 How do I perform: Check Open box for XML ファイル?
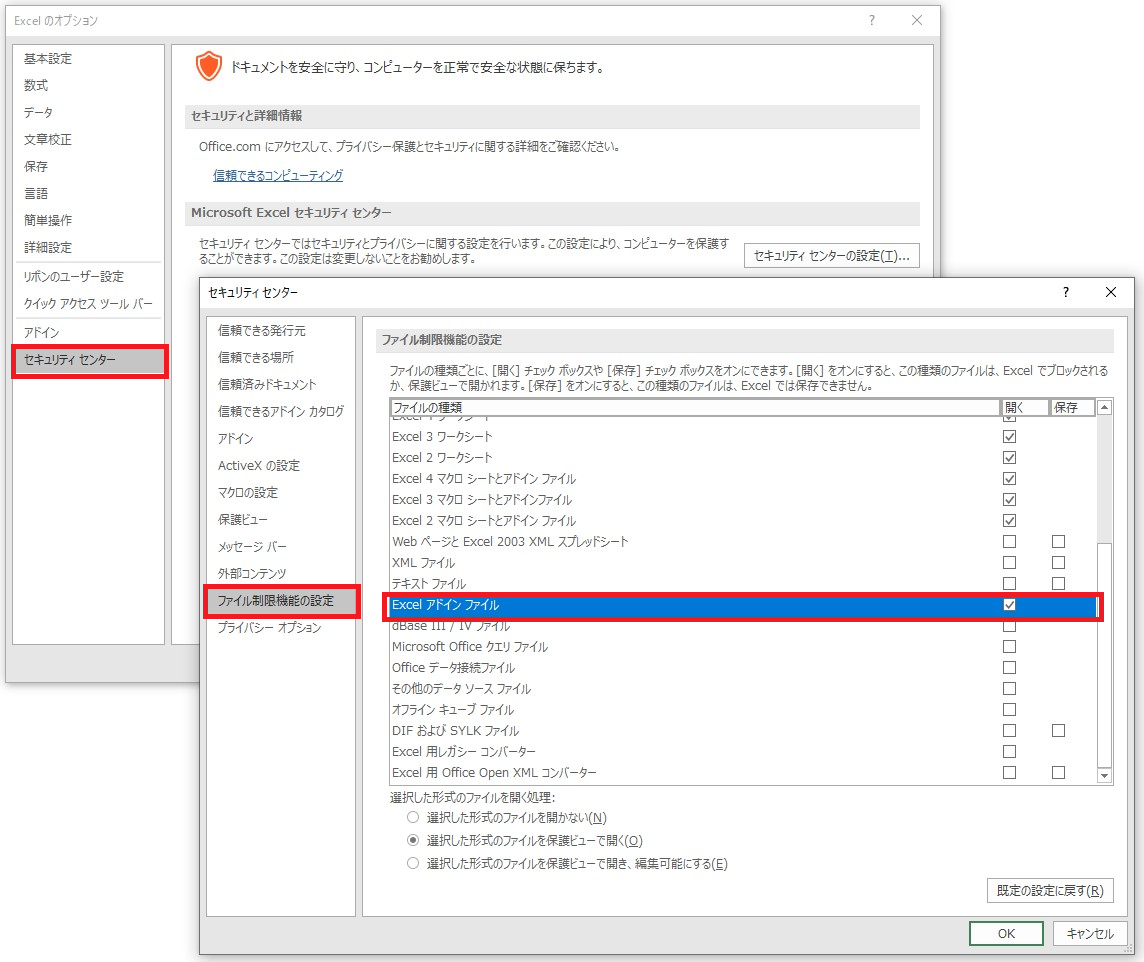tap(1010, 563)
